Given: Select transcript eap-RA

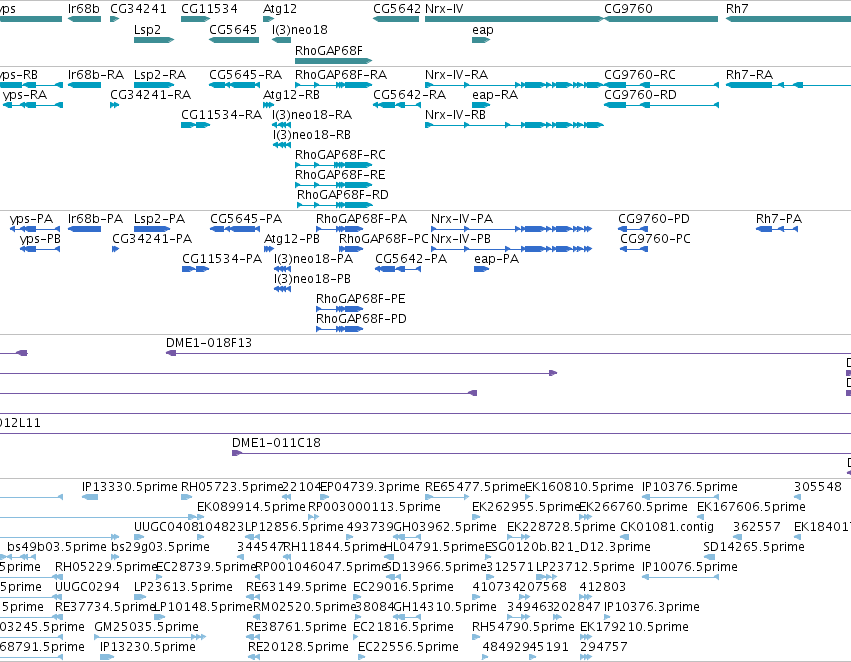Looking at the screenshot, I should click(x=494, y=96).
